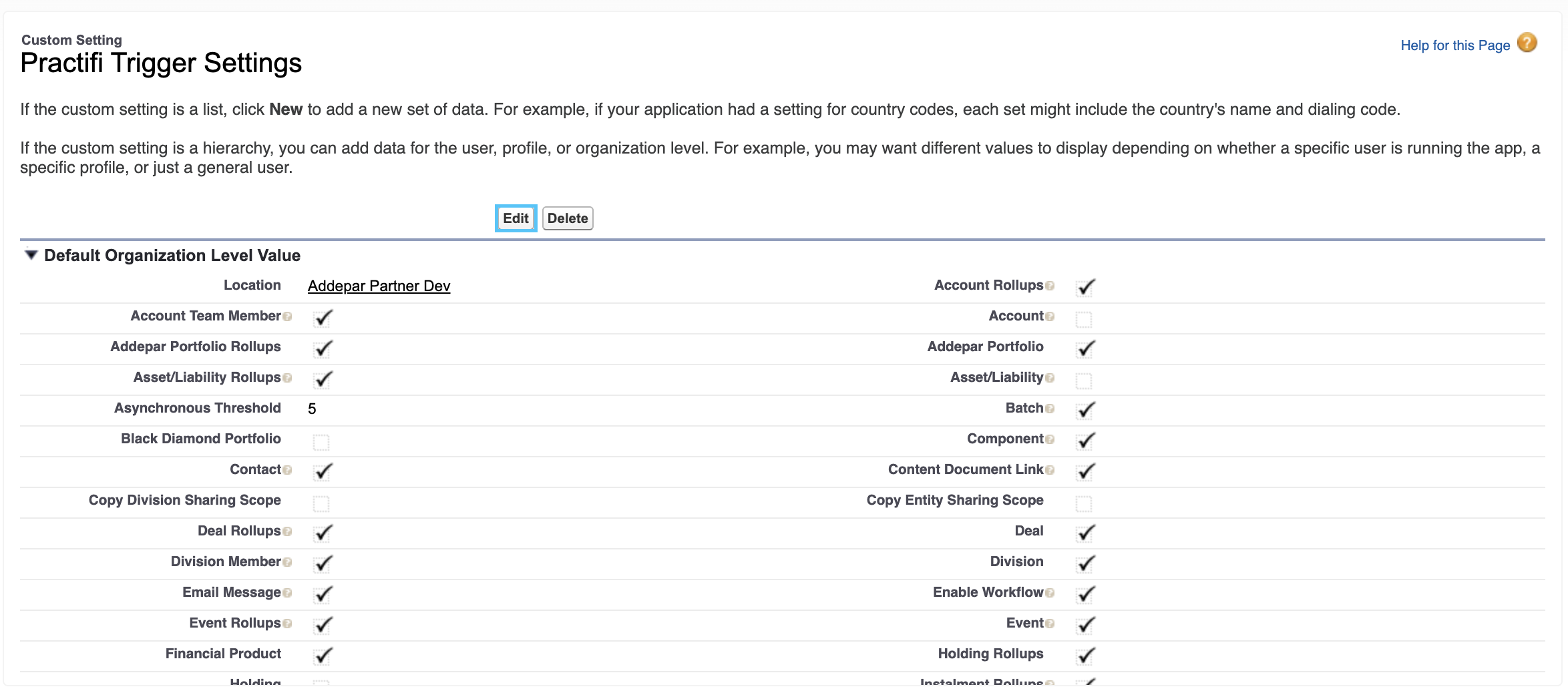Screen dimensions: 1568x693
Task: Check the Copy Entity Sharing Scope checkbox
Action: click(1084, 503)
